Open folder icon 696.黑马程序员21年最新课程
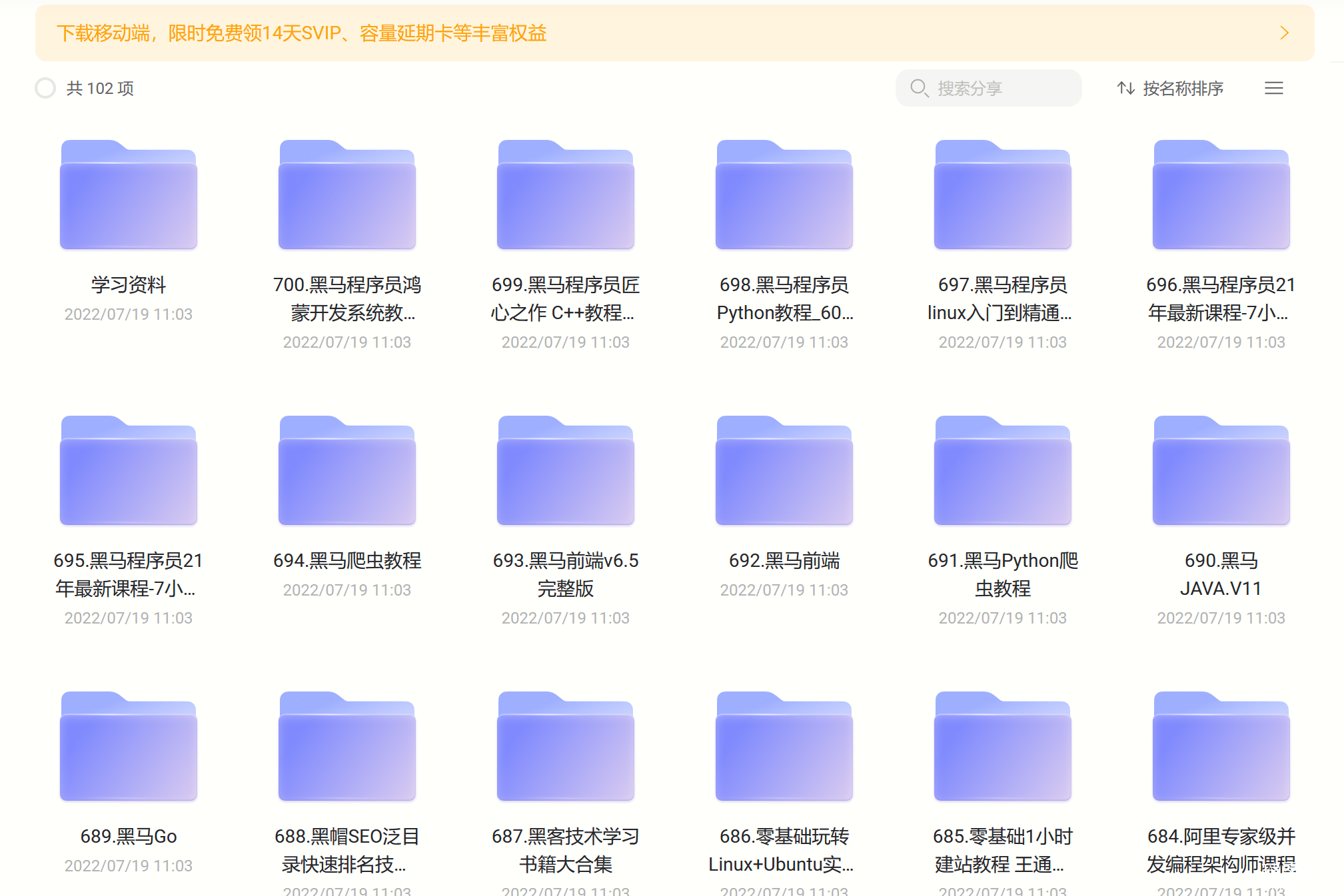1344x896 pixels. pos(1221,195)
